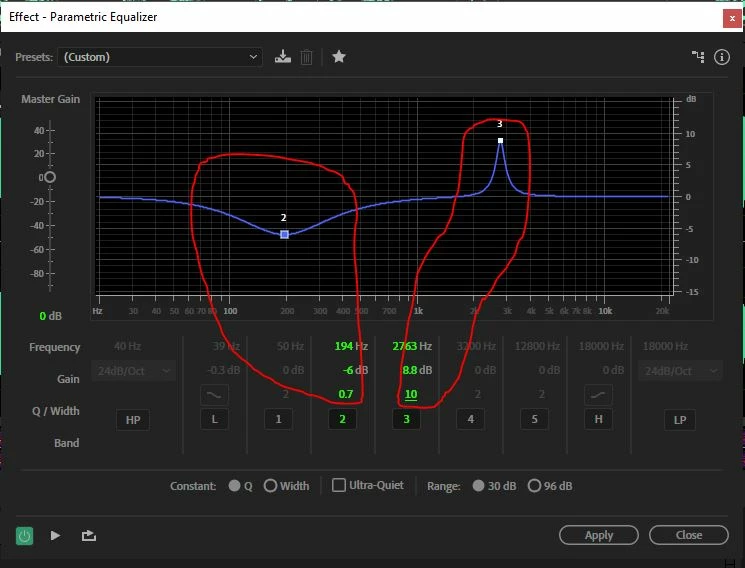Image resolution: width=745 pixels, height=568 pixels.
Task: Toggle loop playback icon
Action: click(x=88, y=536)
